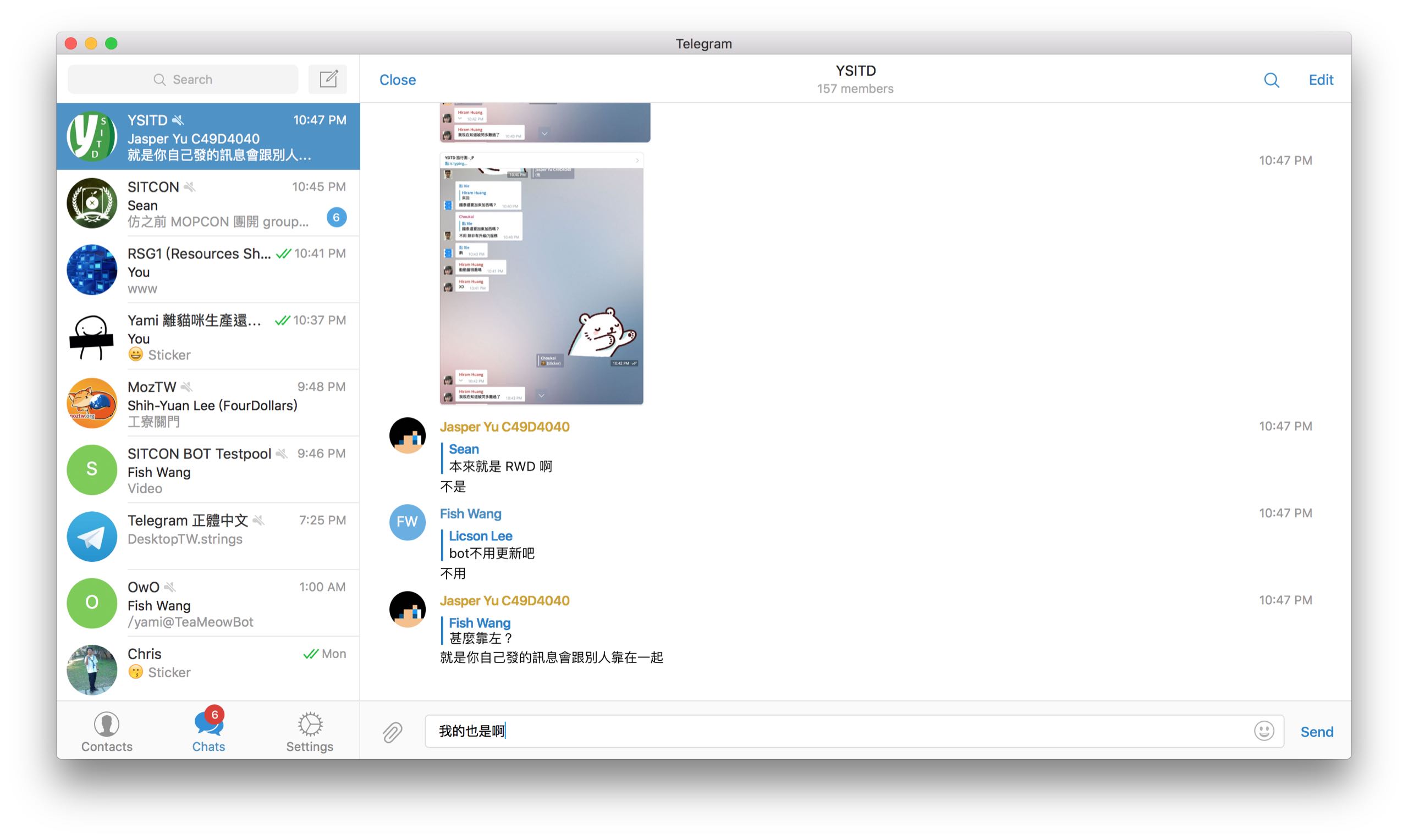This screenshot has width=1408, height=840.
Task: Open YSITD group info from the header title
Action: (855, 71)
